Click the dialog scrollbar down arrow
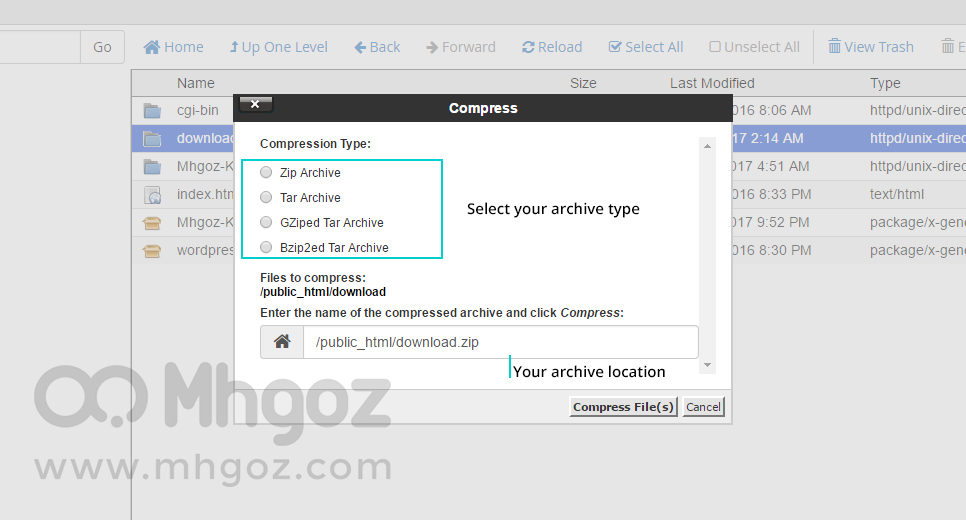 (707, 365)
